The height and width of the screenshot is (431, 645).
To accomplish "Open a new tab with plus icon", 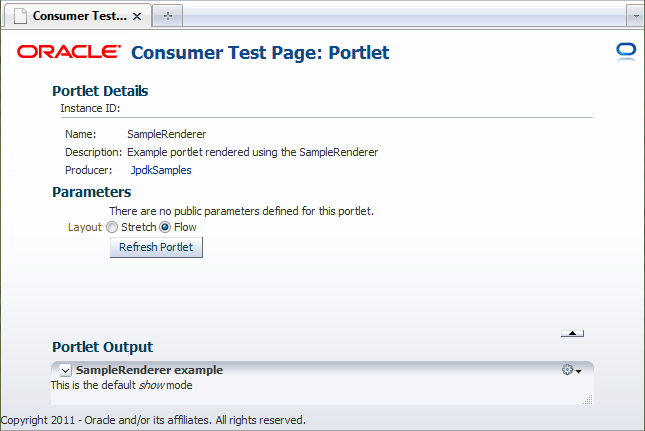I will pyautogui.click(x=168, y=16).
